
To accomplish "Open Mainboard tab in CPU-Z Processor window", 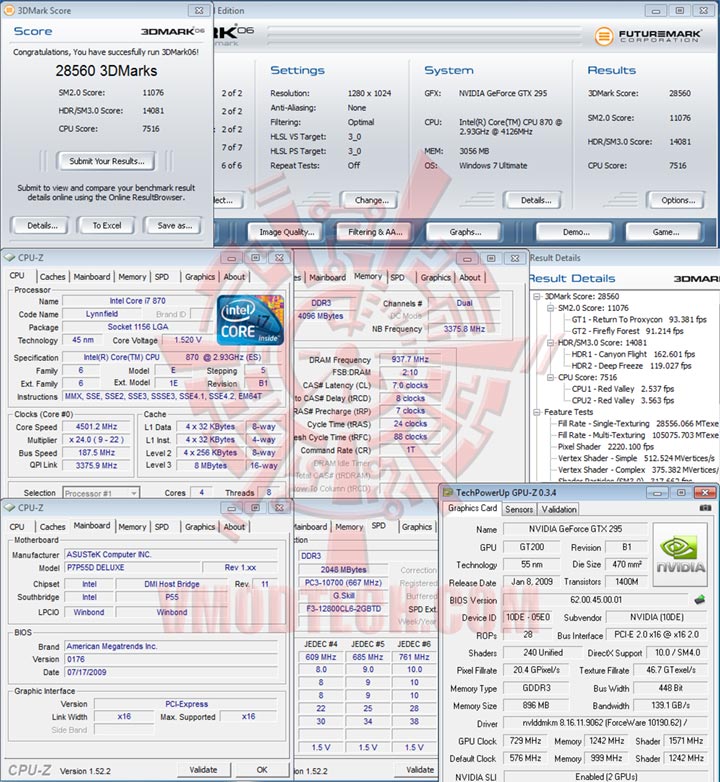I will [92, 277].
